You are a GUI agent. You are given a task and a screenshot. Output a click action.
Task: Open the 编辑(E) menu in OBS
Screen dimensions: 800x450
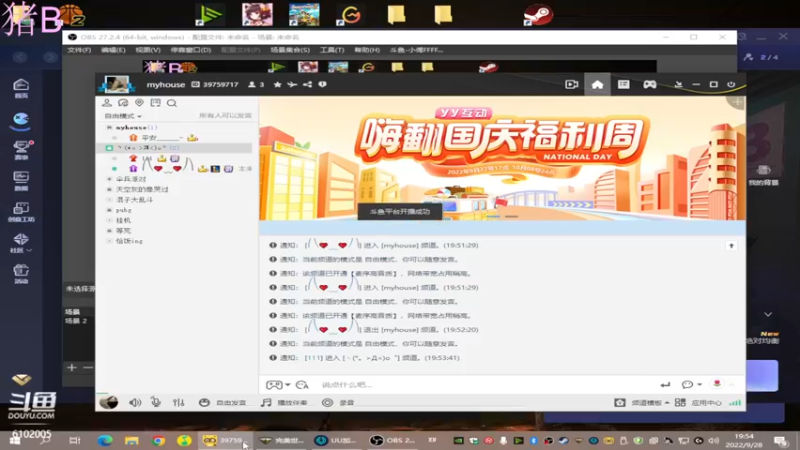[x=113, y=50]
